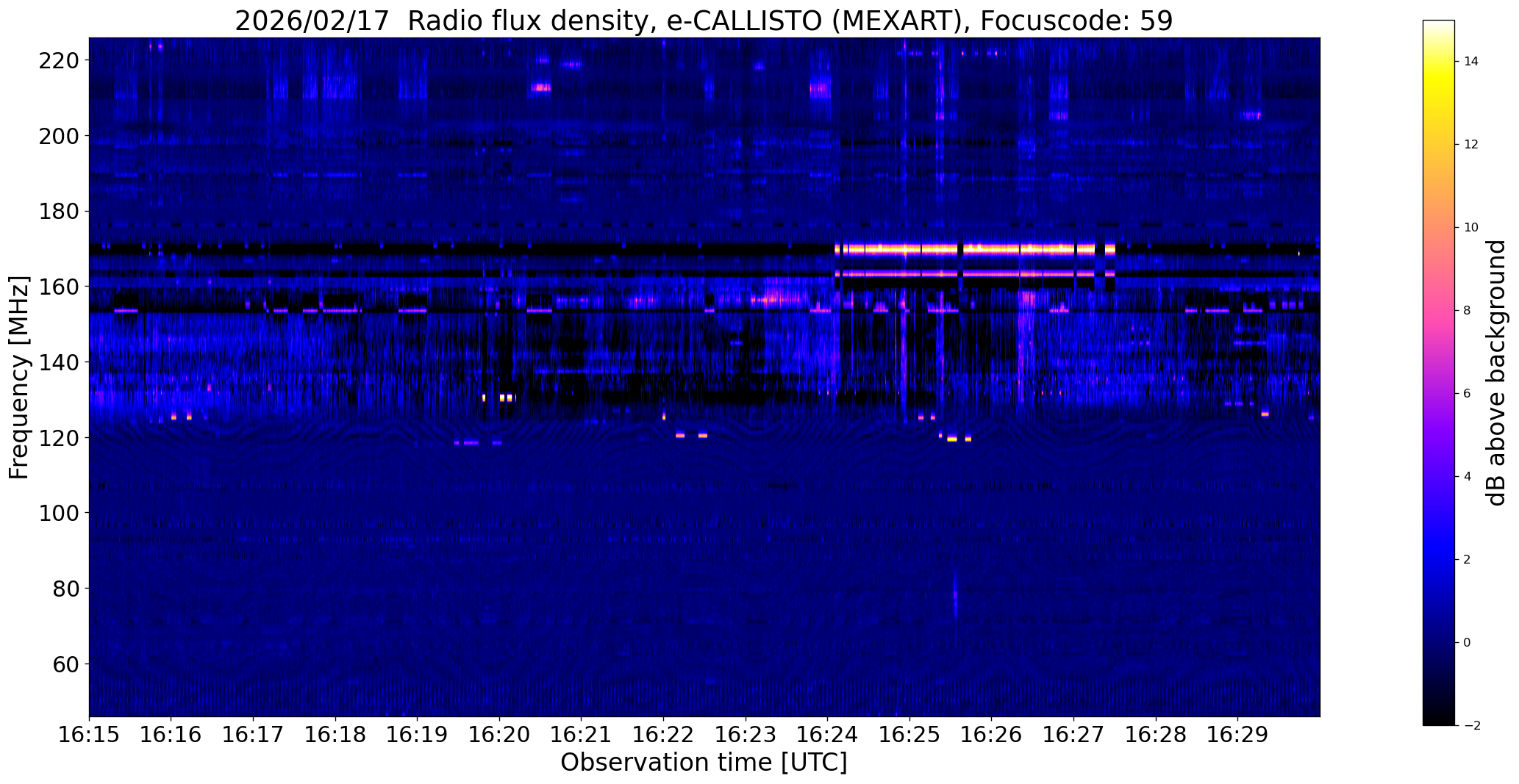Viewport: 1519px width, 784px height.
Task: Click the 'Observation time [UTC]' axis label
Action: tap(704, 763)
